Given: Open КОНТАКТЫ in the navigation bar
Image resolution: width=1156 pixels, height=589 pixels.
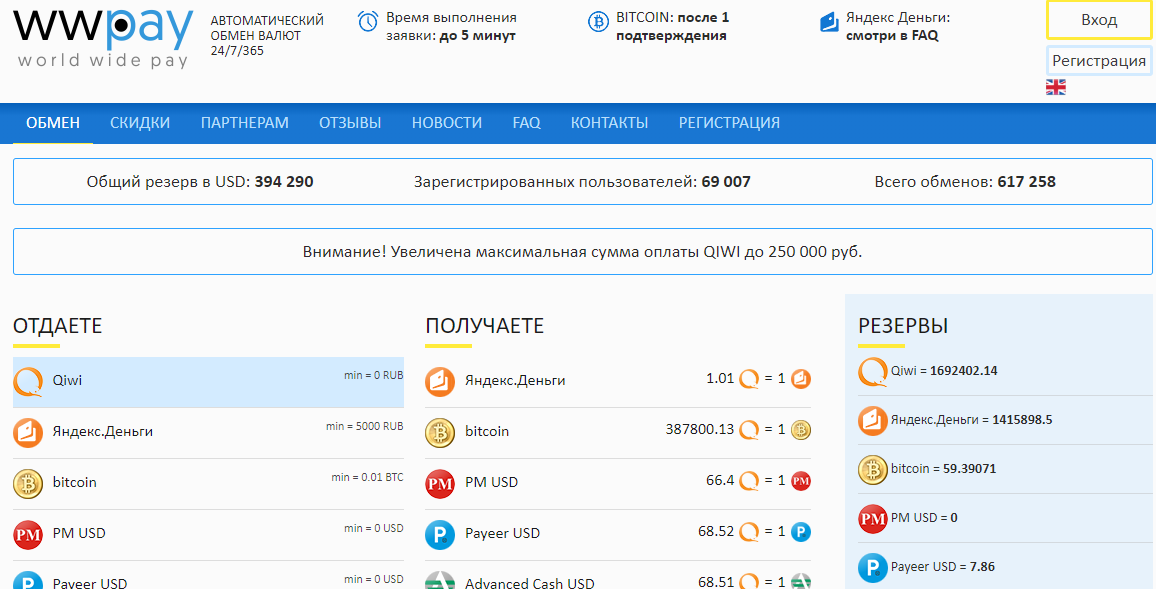Looking at the screenshot, I should [609, 123].
